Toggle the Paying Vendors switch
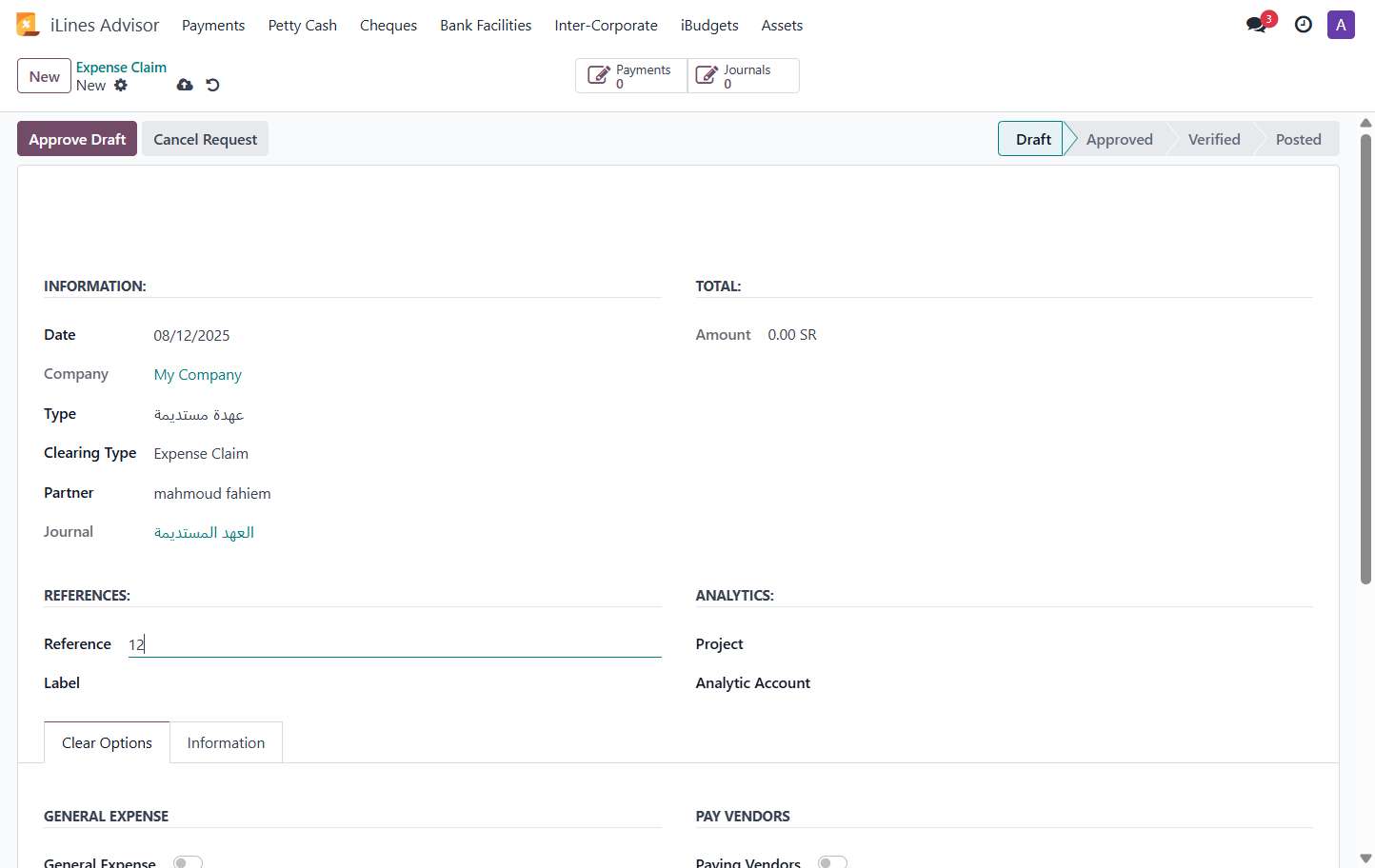Image resolution: width=1375 pixels, height=868 pixels. pos(832,862)
